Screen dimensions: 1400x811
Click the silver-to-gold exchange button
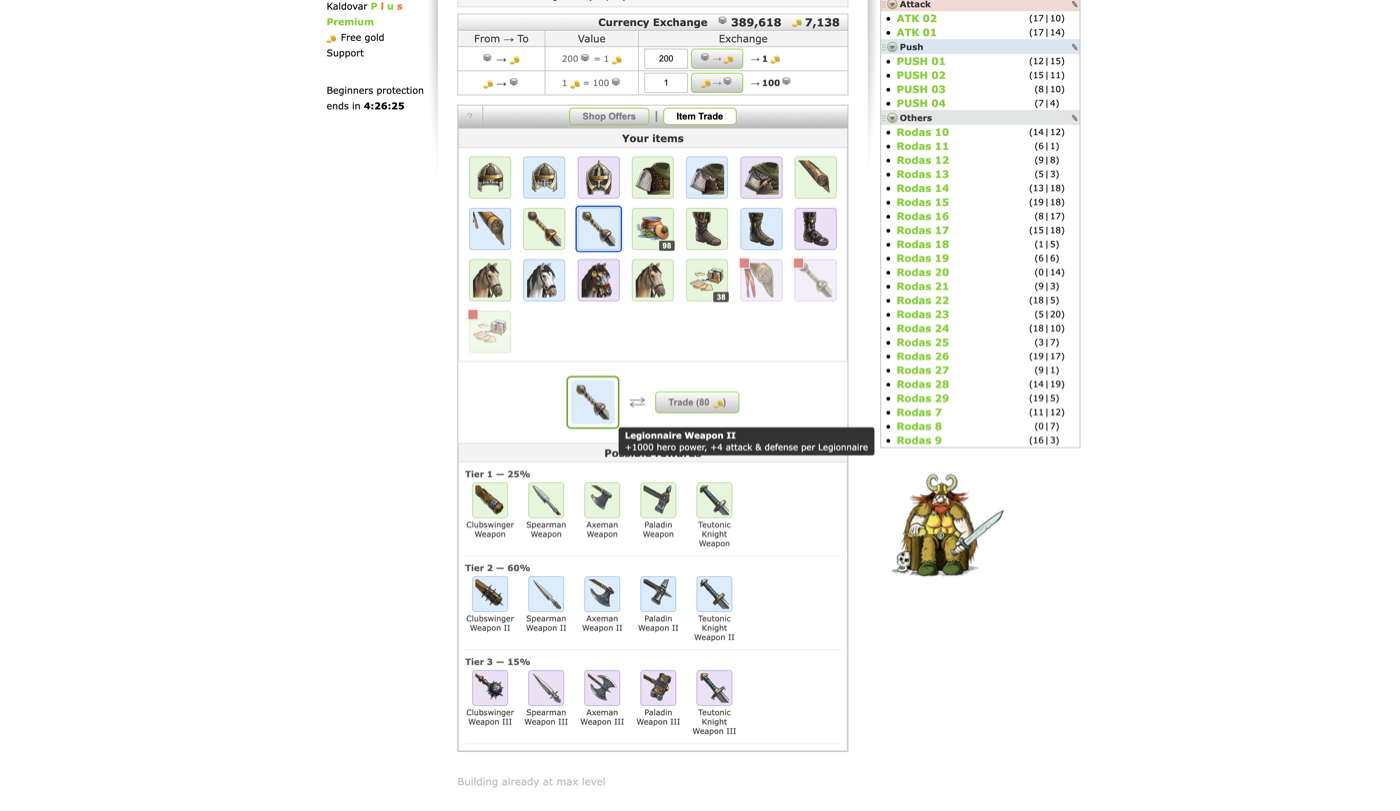pyautogui.click(x=717, y=59)
